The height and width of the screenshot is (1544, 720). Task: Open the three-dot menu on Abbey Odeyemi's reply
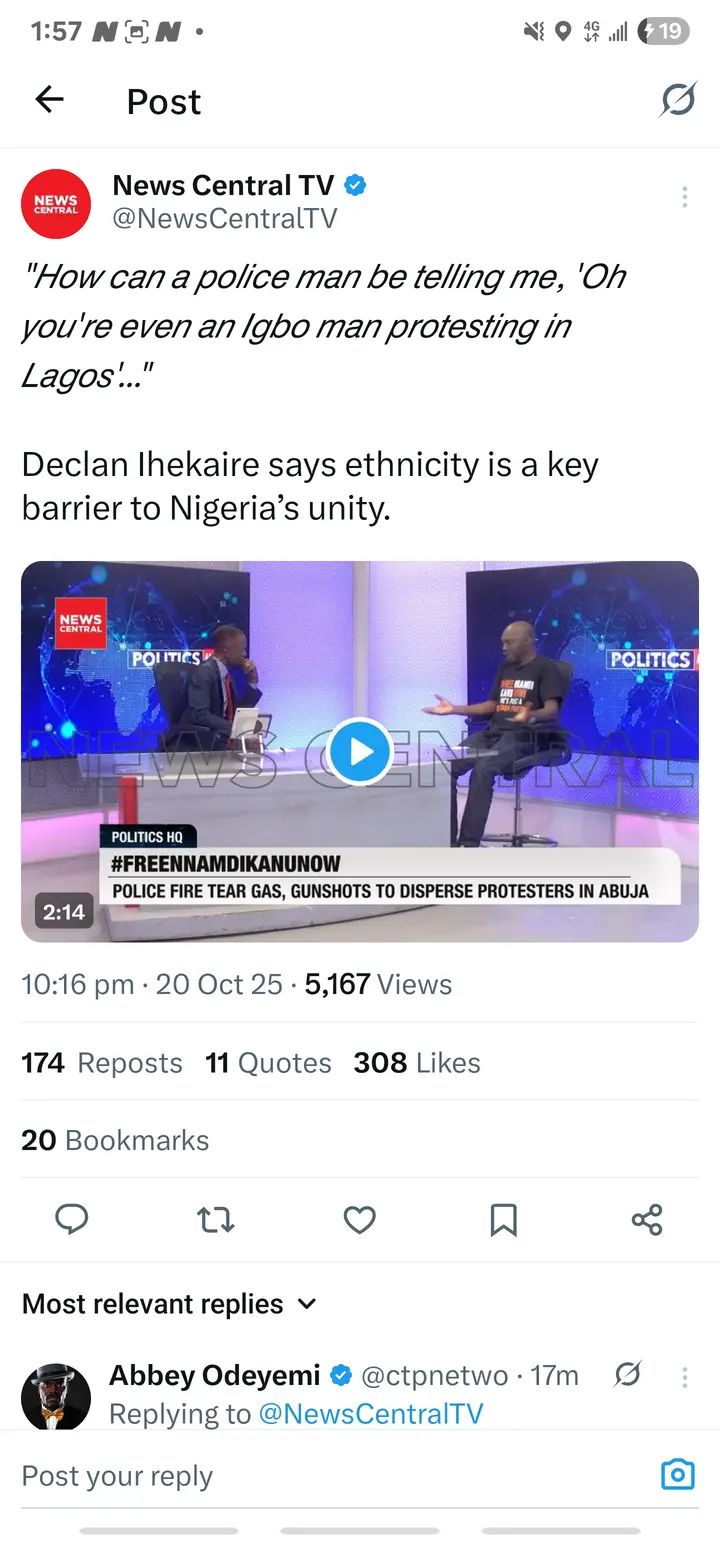[x=684, y=1377]
